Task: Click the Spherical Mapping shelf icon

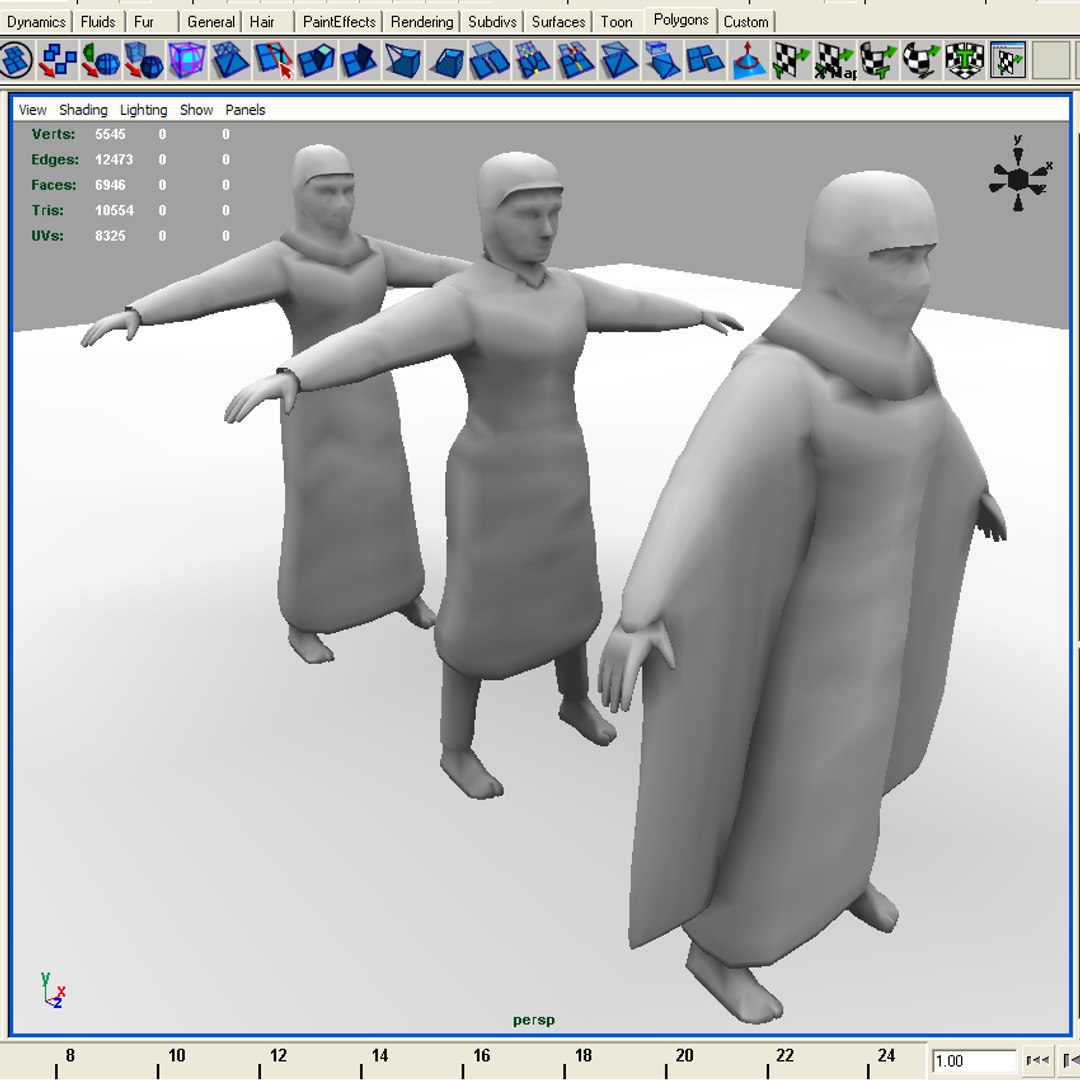Action: point(921,60)
